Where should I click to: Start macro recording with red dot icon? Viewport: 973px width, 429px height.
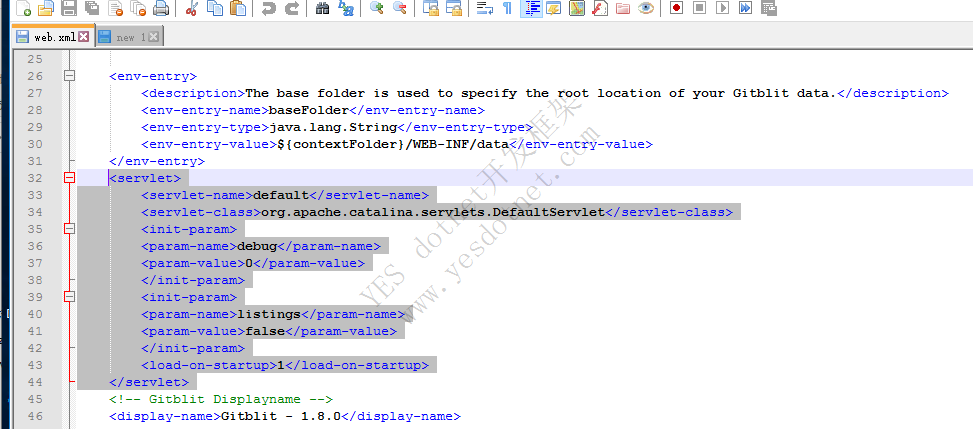point(677,8)
